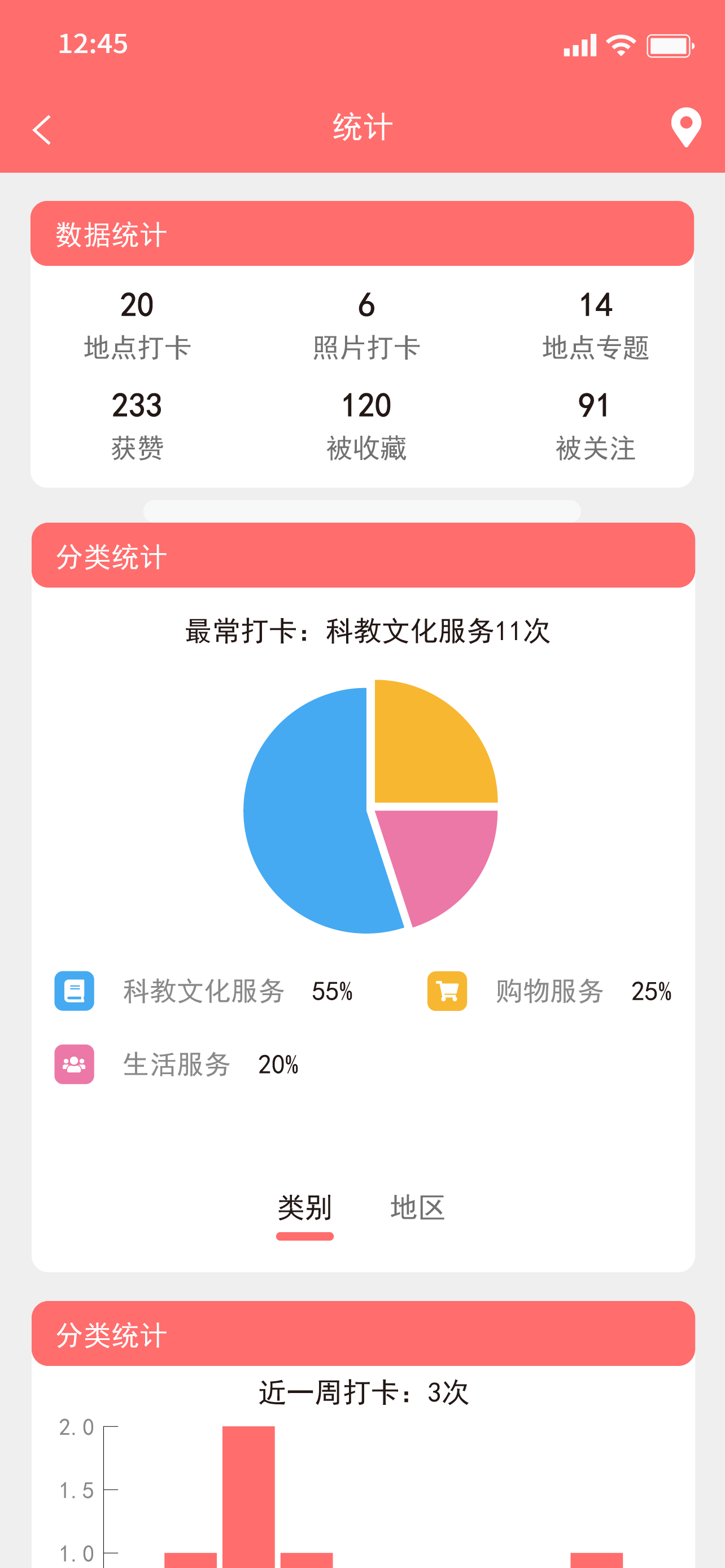Open the 被关注 total of 91
Viewport: 725px width, 1568px height.
click(x=595, y=426)
